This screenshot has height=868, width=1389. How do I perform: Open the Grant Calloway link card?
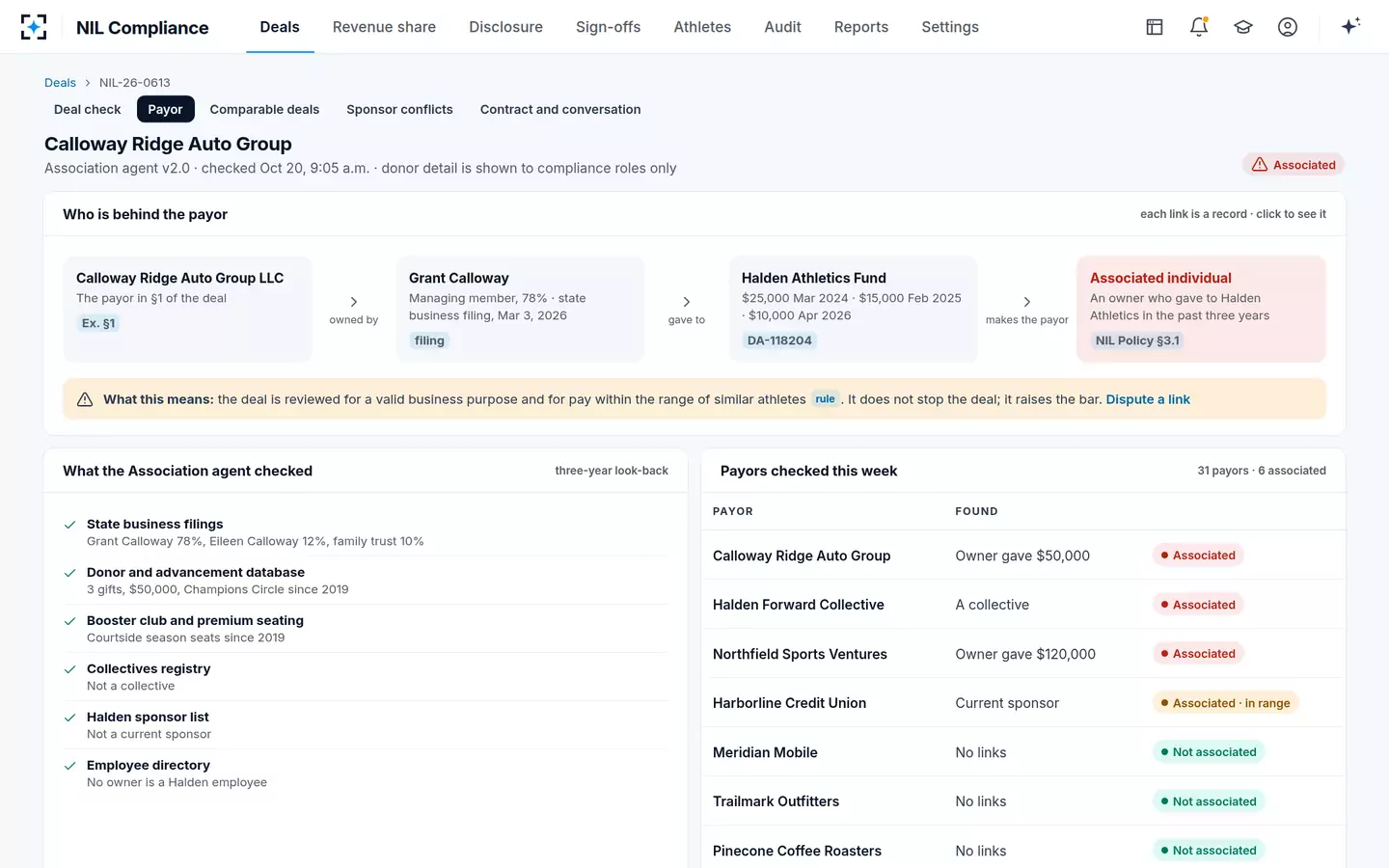coord(520,309)
